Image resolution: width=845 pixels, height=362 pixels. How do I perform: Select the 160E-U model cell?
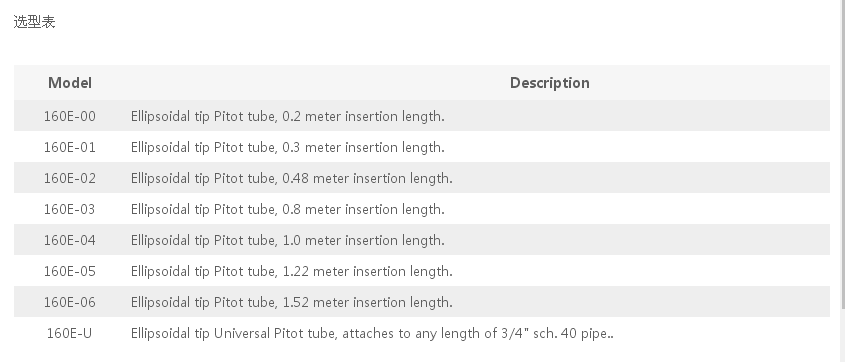tap(70, 333)
